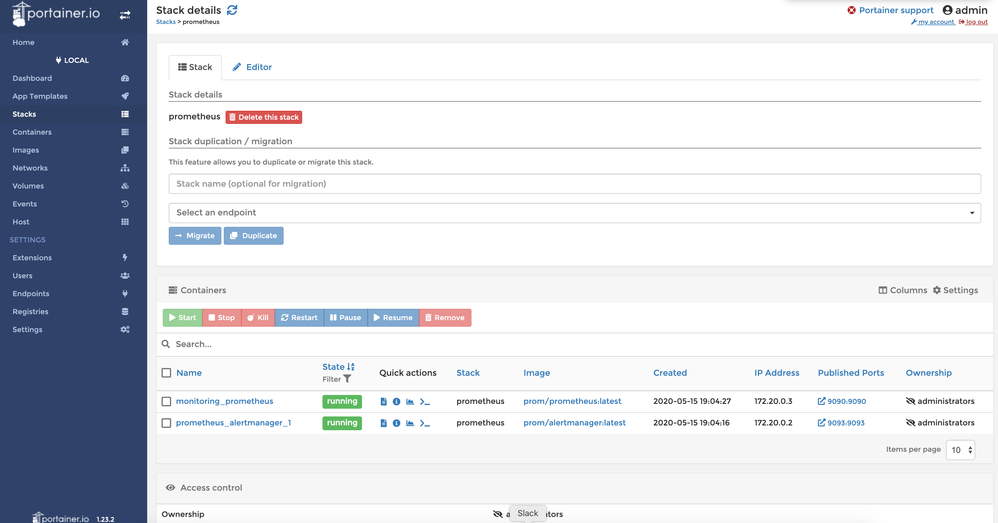Click the Stop containers button
This screenshot has height=523, width=998.
[221, 317]
